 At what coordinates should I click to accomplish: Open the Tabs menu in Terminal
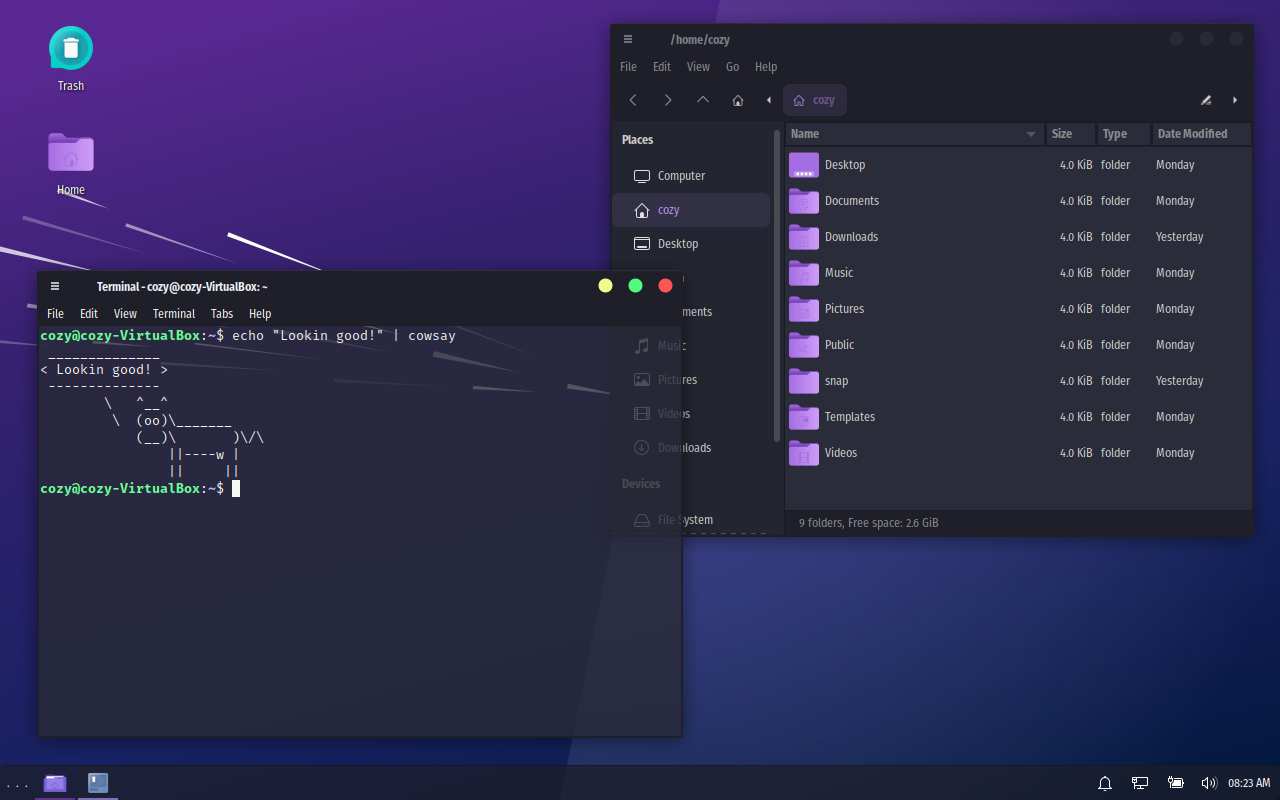coord(222,314)
